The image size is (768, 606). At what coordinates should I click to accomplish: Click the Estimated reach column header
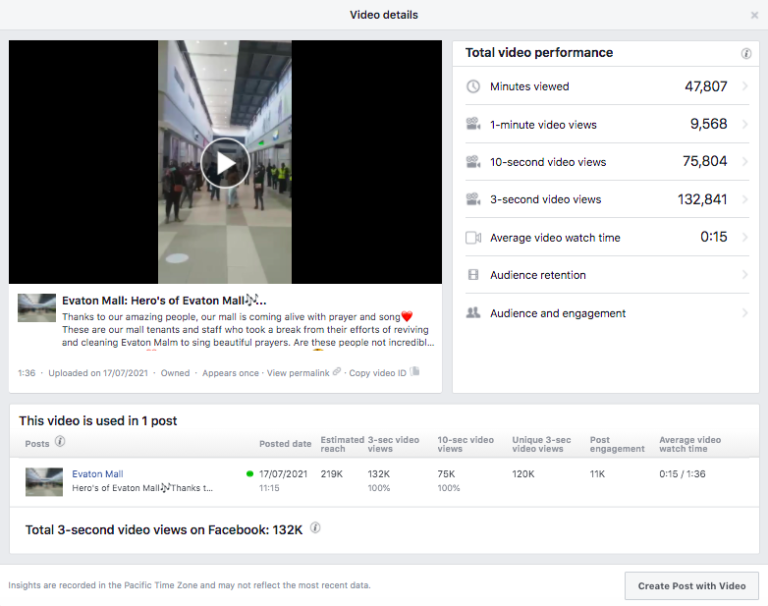click(x=342, y=444)
